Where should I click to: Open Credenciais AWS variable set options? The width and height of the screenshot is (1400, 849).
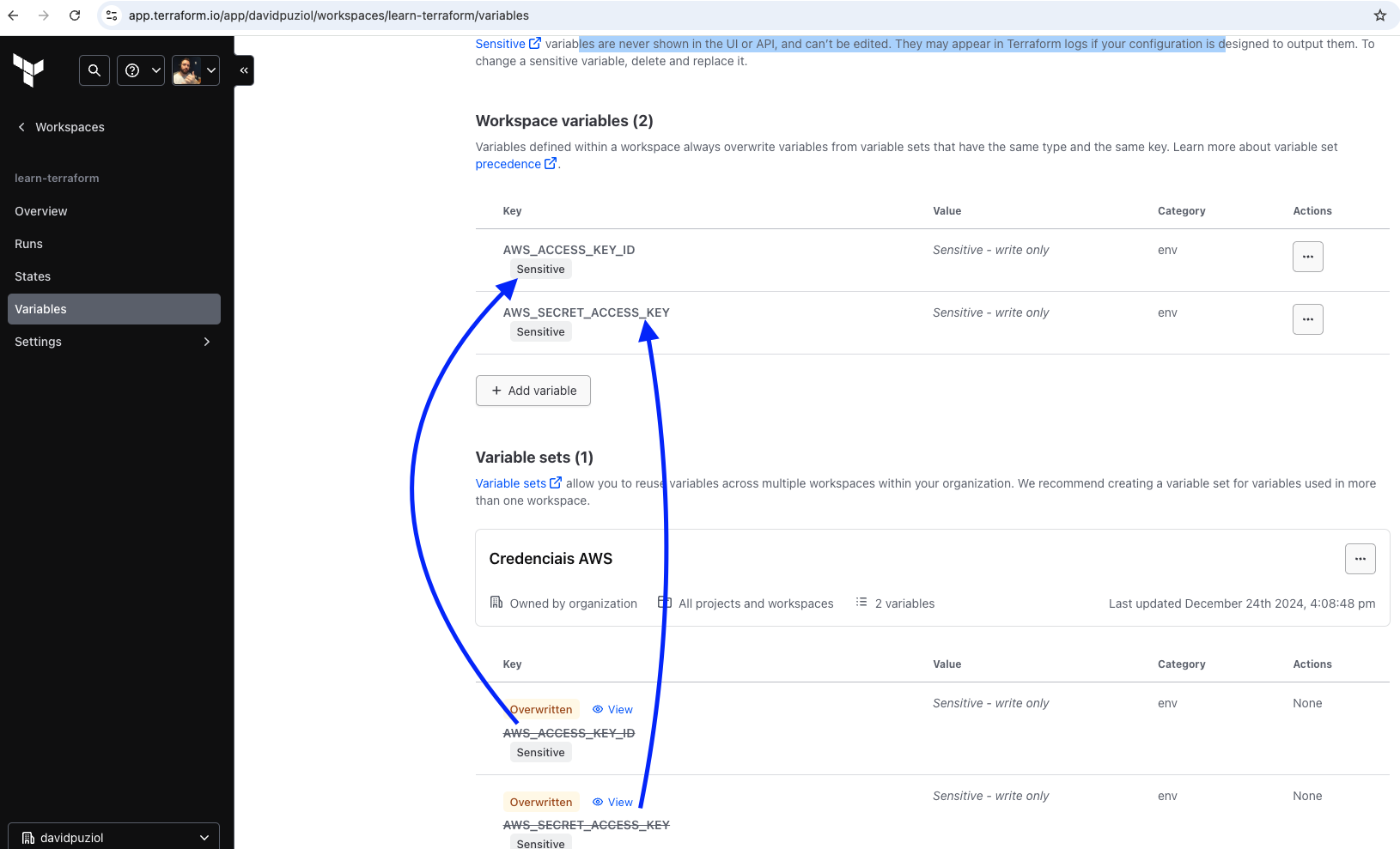point(1360,559)
